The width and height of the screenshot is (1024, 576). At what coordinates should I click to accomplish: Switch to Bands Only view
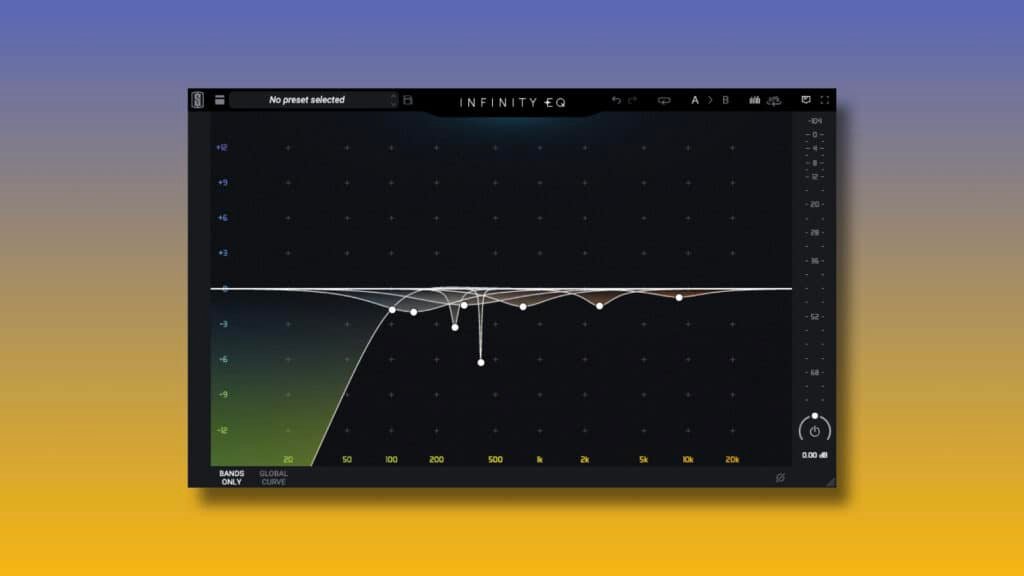[x=232, y=477]
